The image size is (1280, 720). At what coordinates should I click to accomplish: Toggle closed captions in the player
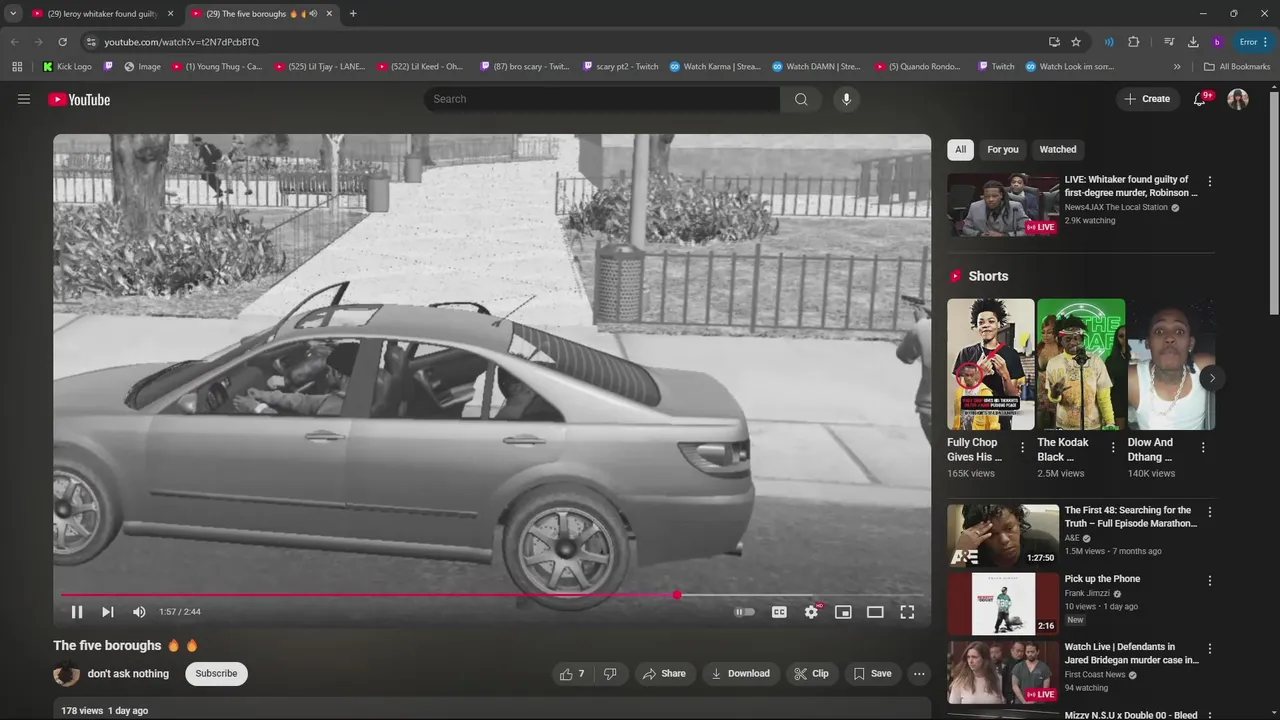(779, 612)
